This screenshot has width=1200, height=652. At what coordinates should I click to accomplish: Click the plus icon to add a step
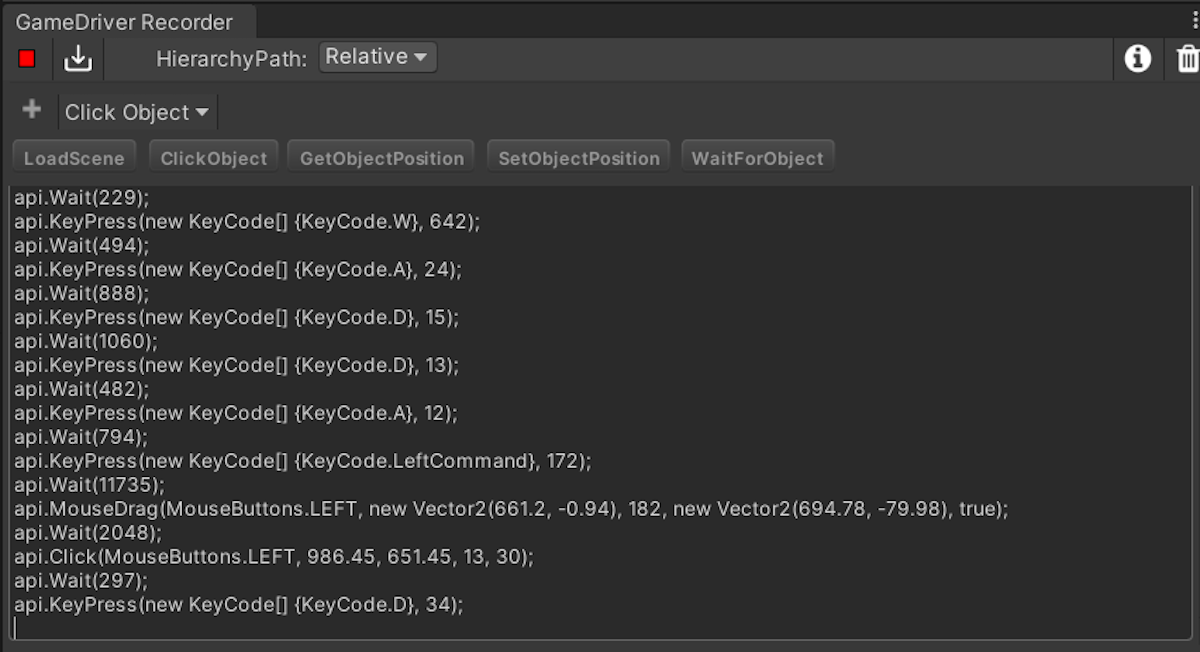click(x=32, y=110)
